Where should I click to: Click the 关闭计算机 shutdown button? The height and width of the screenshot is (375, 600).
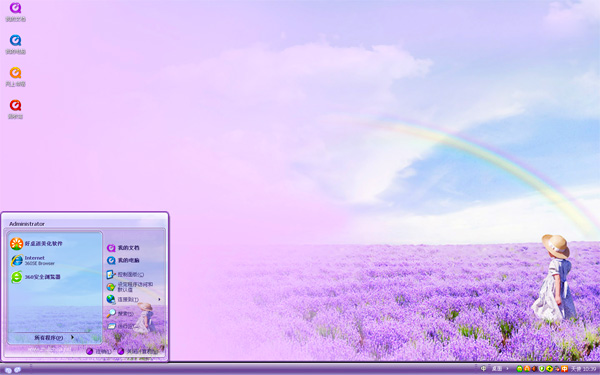tap(138, 351)
